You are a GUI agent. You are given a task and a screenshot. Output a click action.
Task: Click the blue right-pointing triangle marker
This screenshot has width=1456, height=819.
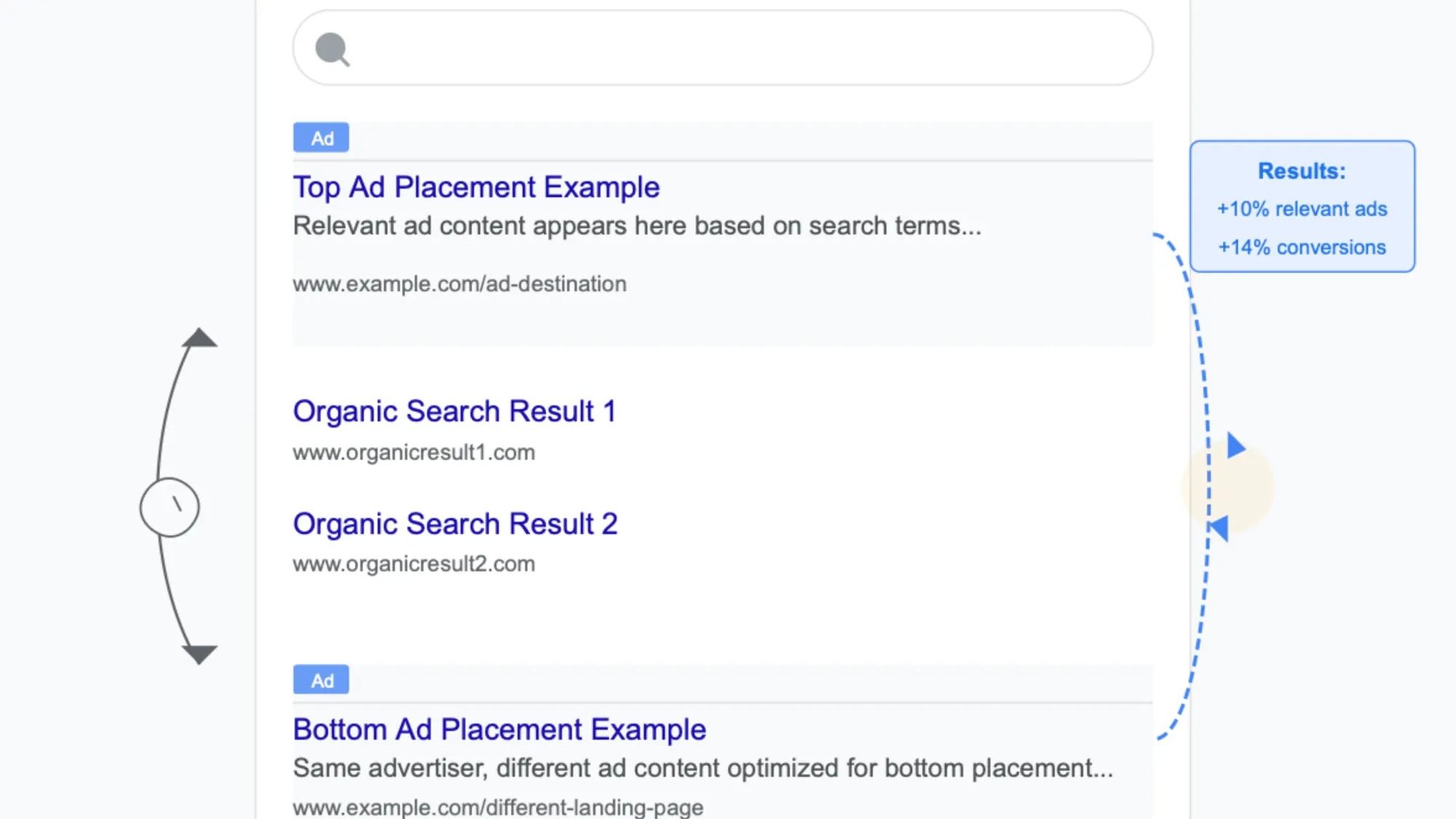[1233, 447]
